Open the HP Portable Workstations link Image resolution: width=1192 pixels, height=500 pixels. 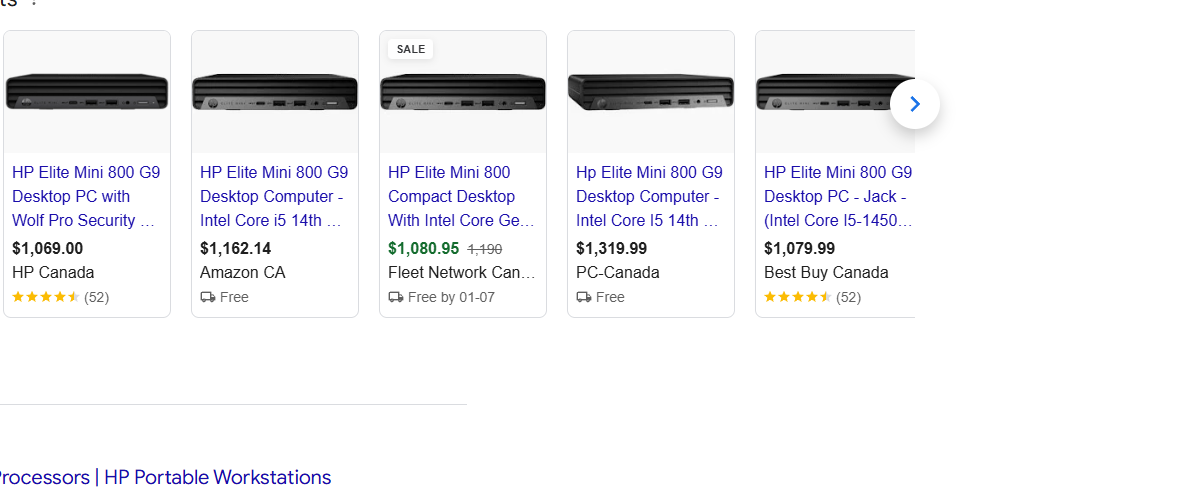coord(217,477)
